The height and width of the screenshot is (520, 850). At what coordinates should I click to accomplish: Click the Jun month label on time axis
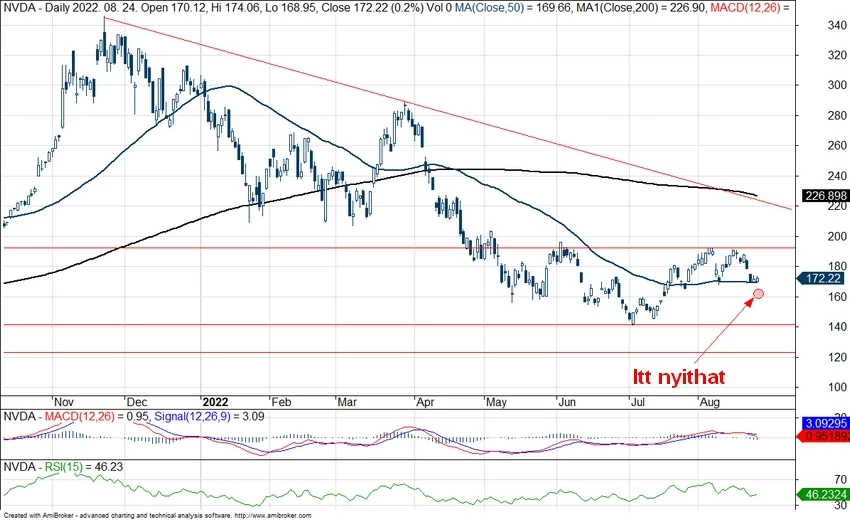coord(567,402)
